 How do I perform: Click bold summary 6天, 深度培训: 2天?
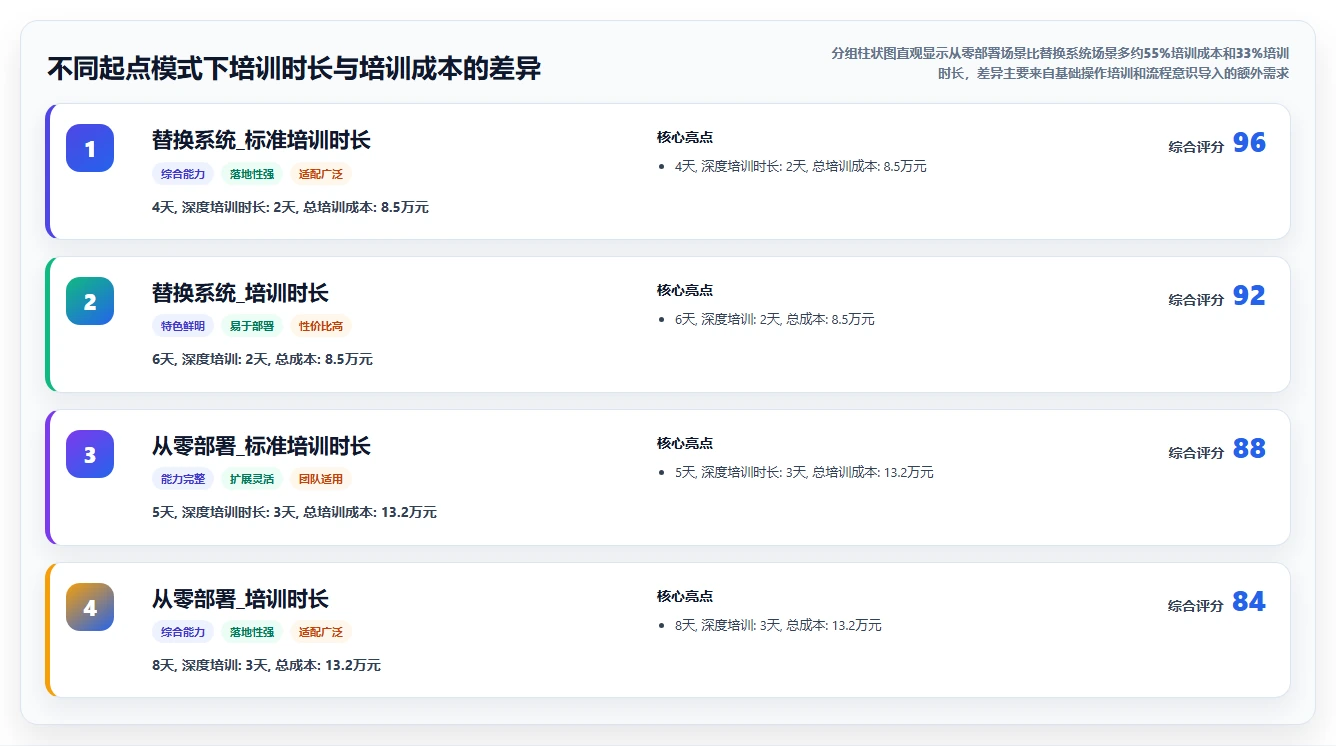(262, 359)
